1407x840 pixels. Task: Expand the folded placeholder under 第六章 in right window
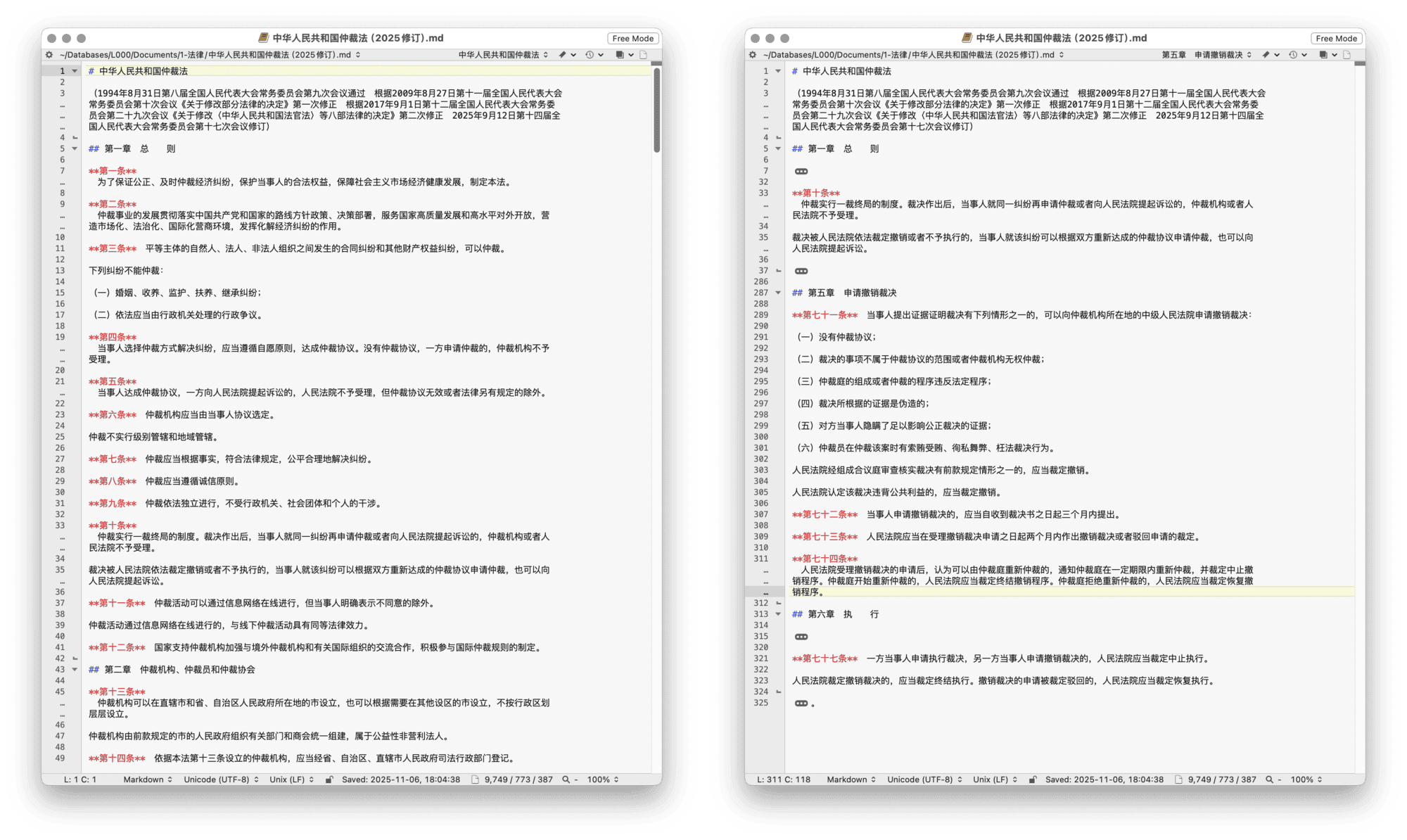pos(801,637)
